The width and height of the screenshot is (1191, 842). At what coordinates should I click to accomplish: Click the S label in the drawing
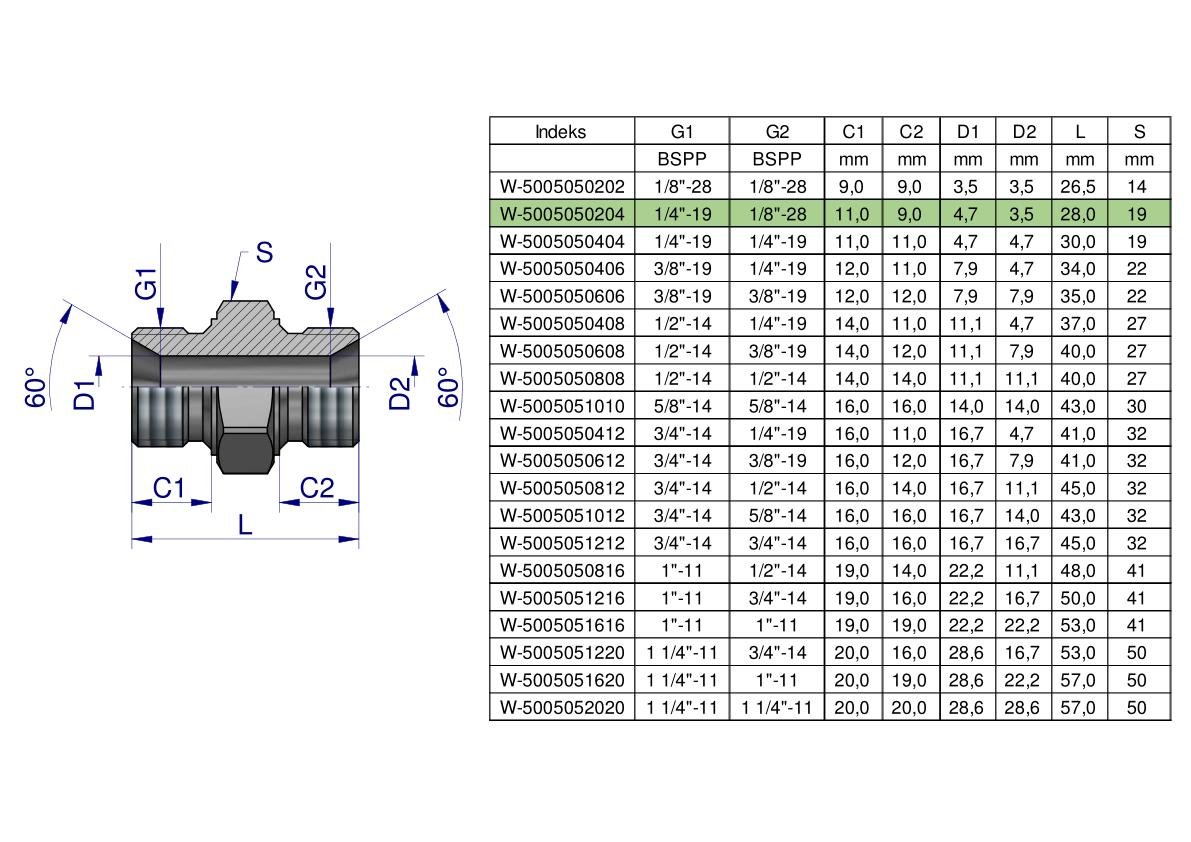click(264, 253)
